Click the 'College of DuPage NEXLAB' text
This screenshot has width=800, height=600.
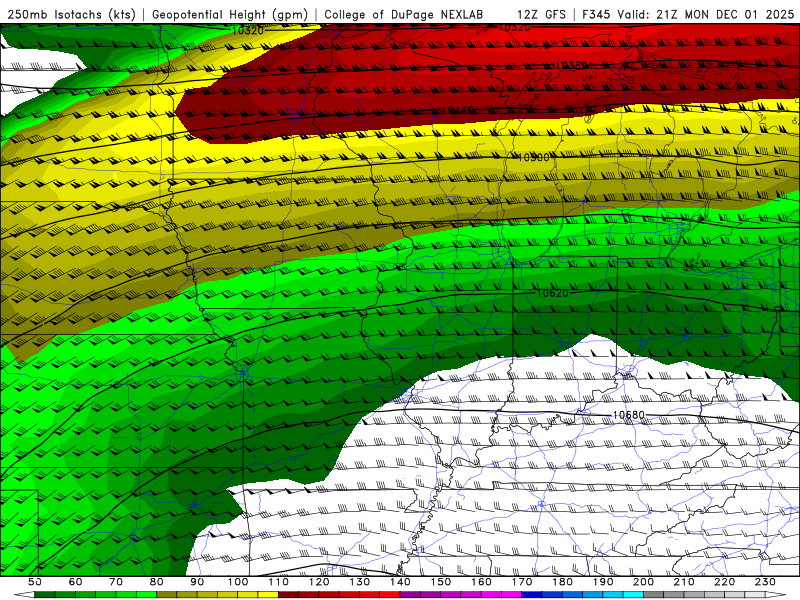(x=404, y=15)
